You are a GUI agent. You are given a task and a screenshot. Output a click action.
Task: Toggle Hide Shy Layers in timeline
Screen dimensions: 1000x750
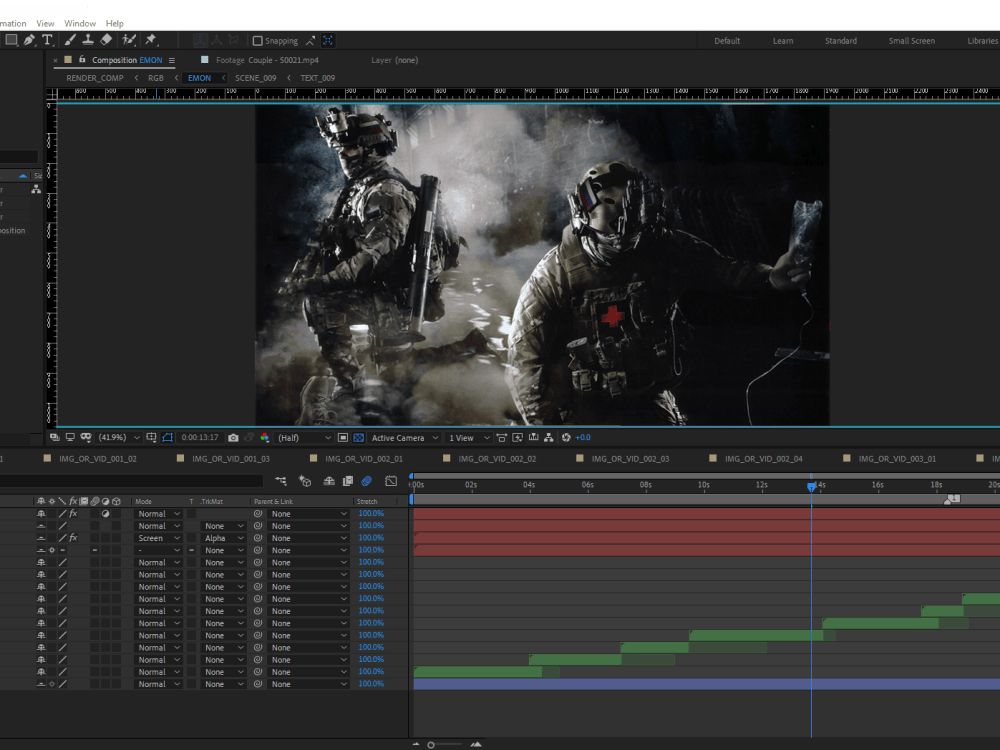329,481
